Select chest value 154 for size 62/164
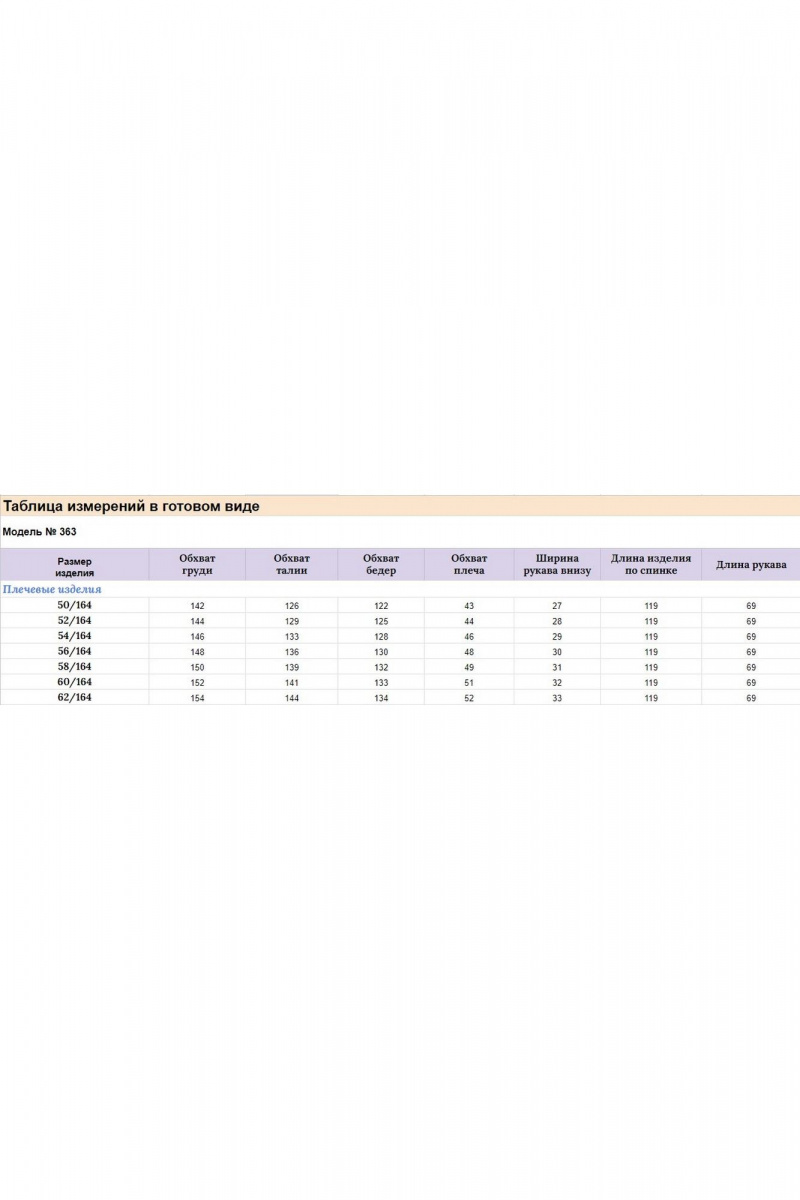Screen dimensions: 800x1200 click(x=197, y=698)
